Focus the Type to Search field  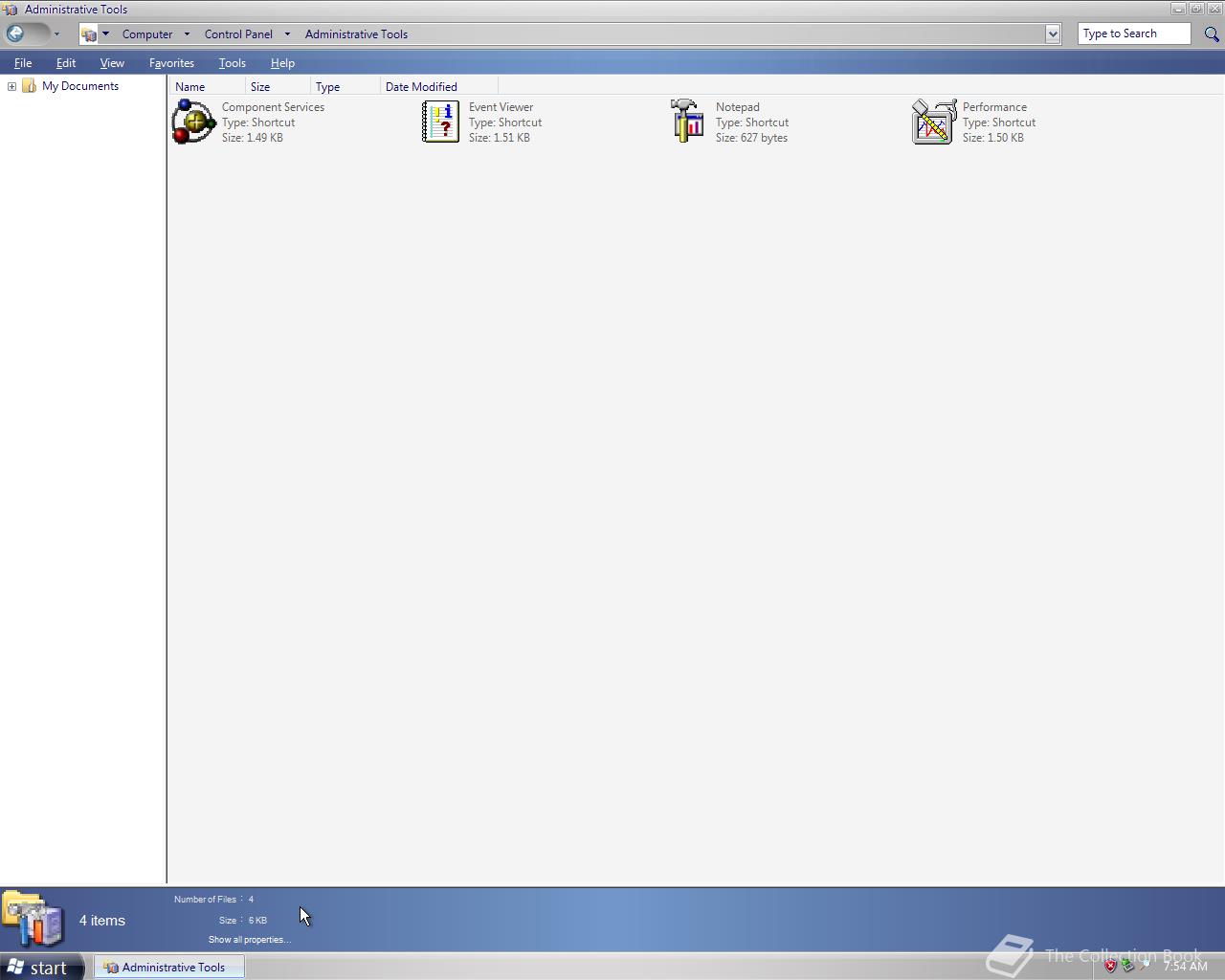(x=1134, y=33)
